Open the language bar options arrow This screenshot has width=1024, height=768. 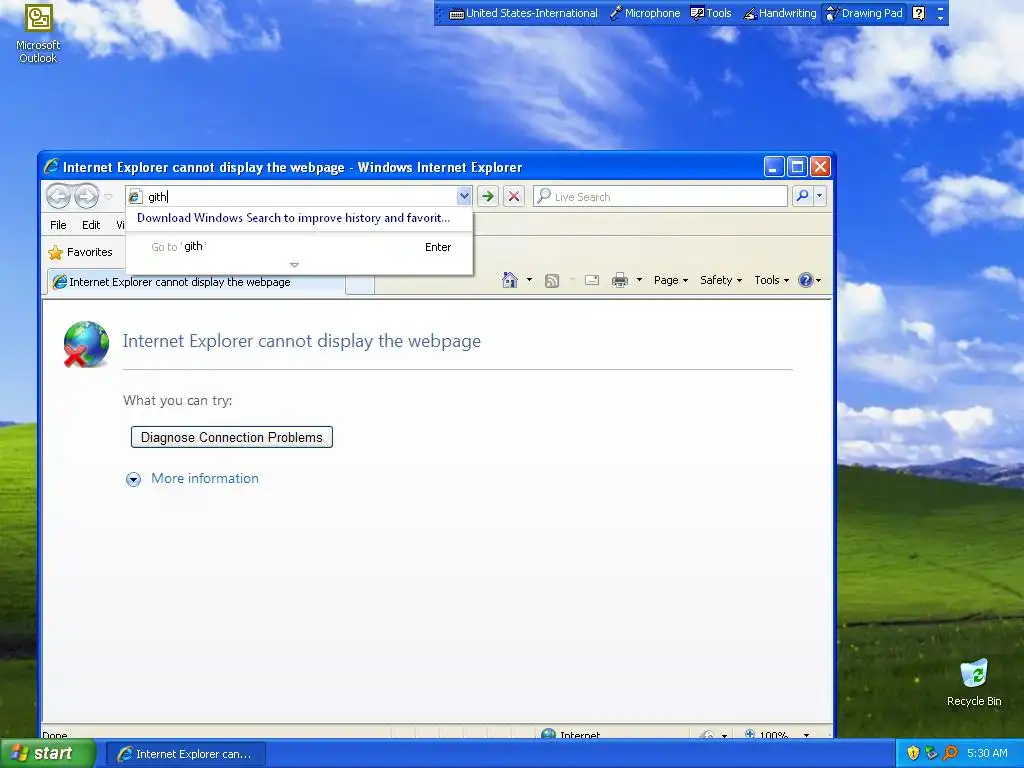pos(940,18)
